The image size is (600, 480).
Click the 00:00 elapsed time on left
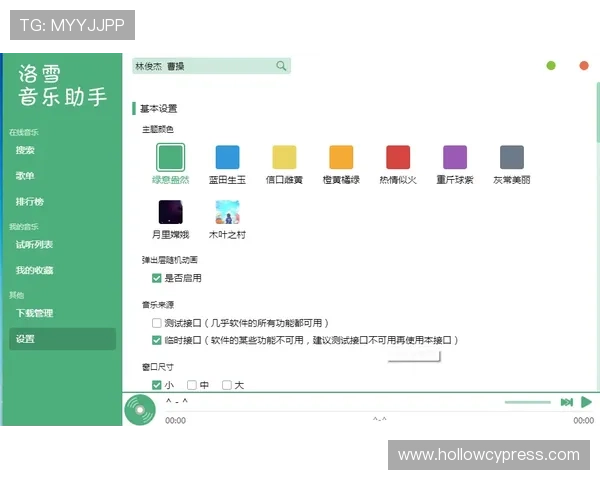click(x=175, y=420)
